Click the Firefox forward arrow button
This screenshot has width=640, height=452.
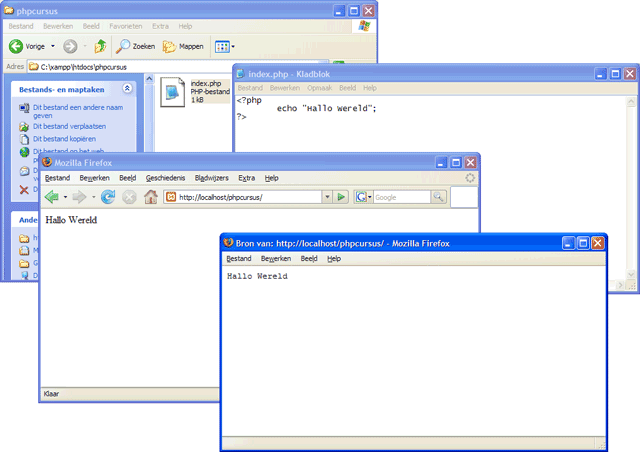click(x=79, y=197)
